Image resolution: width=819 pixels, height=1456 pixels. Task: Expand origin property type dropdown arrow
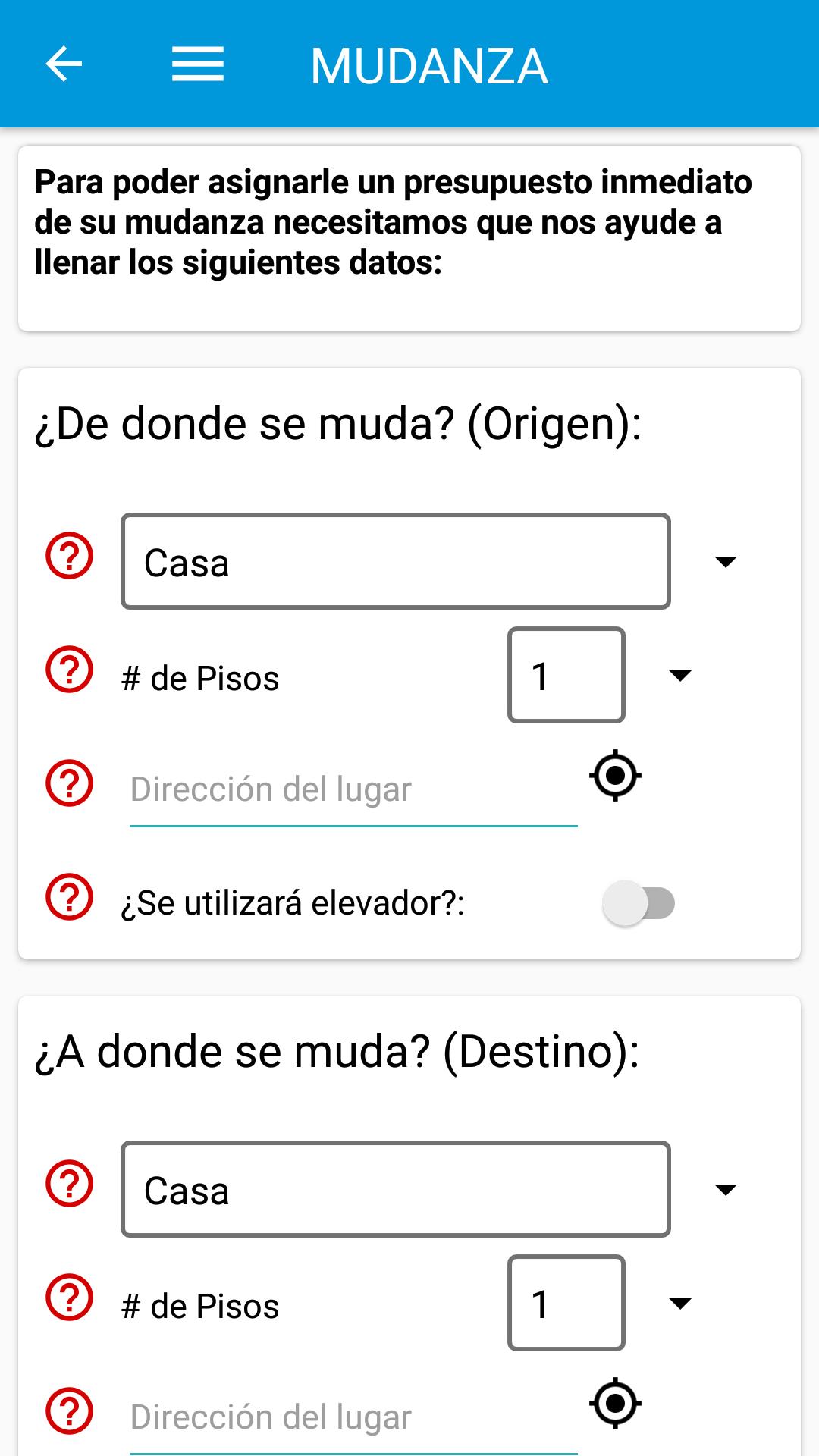(x=726, y=562)
